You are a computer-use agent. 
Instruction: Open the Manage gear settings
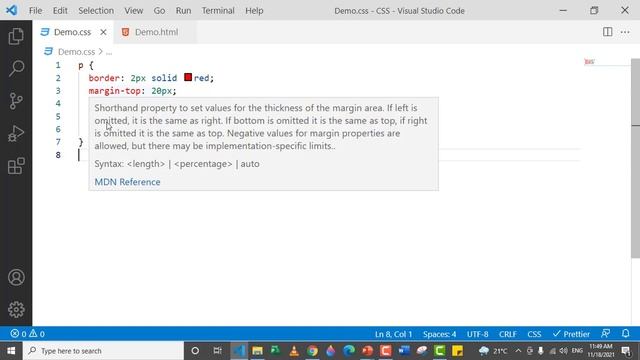point(16,309)
